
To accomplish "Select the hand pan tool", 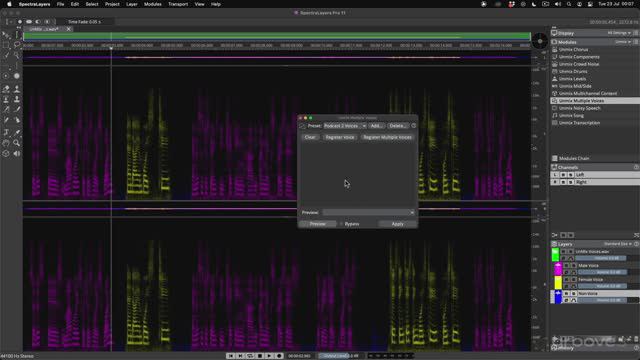I will 6,143.
